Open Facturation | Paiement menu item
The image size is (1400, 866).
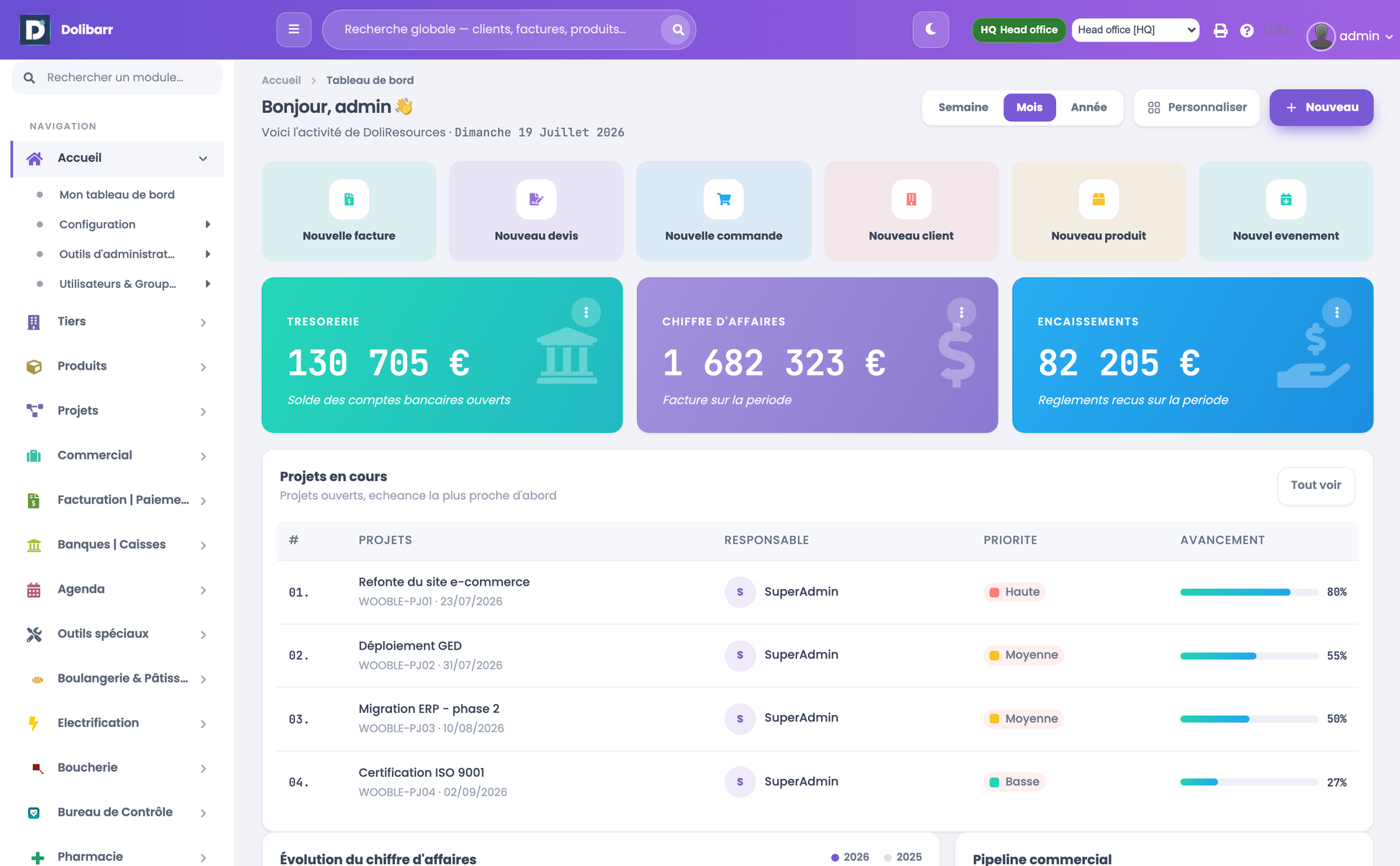[118, 500]
